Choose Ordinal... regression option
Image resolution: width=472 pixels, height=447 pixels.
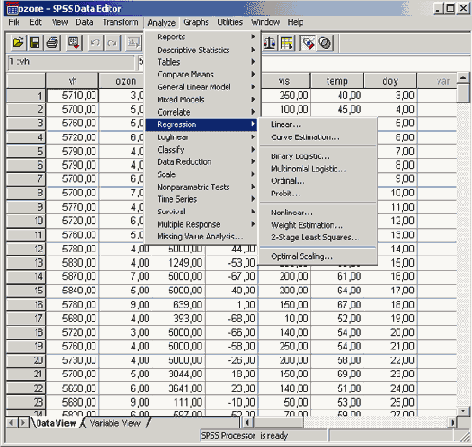pos(318,181)
